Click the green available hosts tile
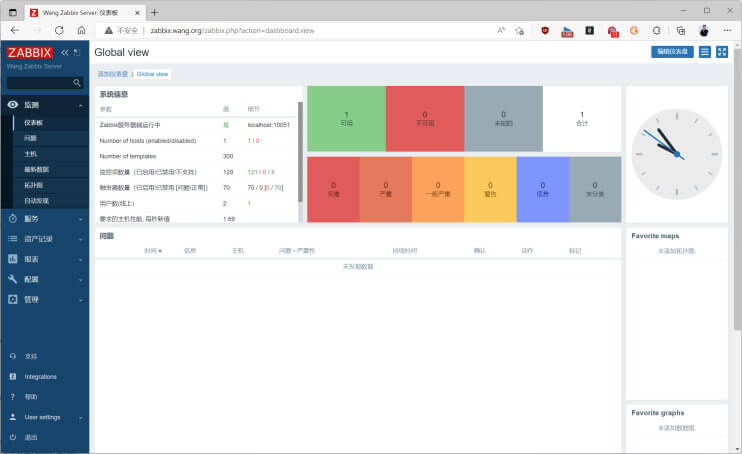Viewport: 742px width, 454px height. pyautogui.click(x=346, y=118)
